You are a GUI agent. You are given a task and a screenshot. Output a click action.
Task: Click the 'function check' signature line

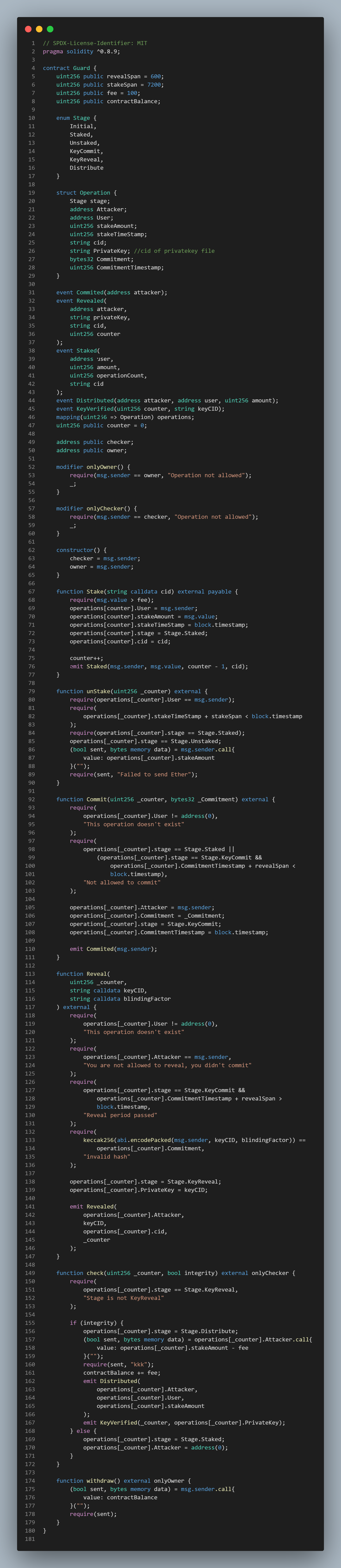pyautogui.click(x=176, y=1273)
